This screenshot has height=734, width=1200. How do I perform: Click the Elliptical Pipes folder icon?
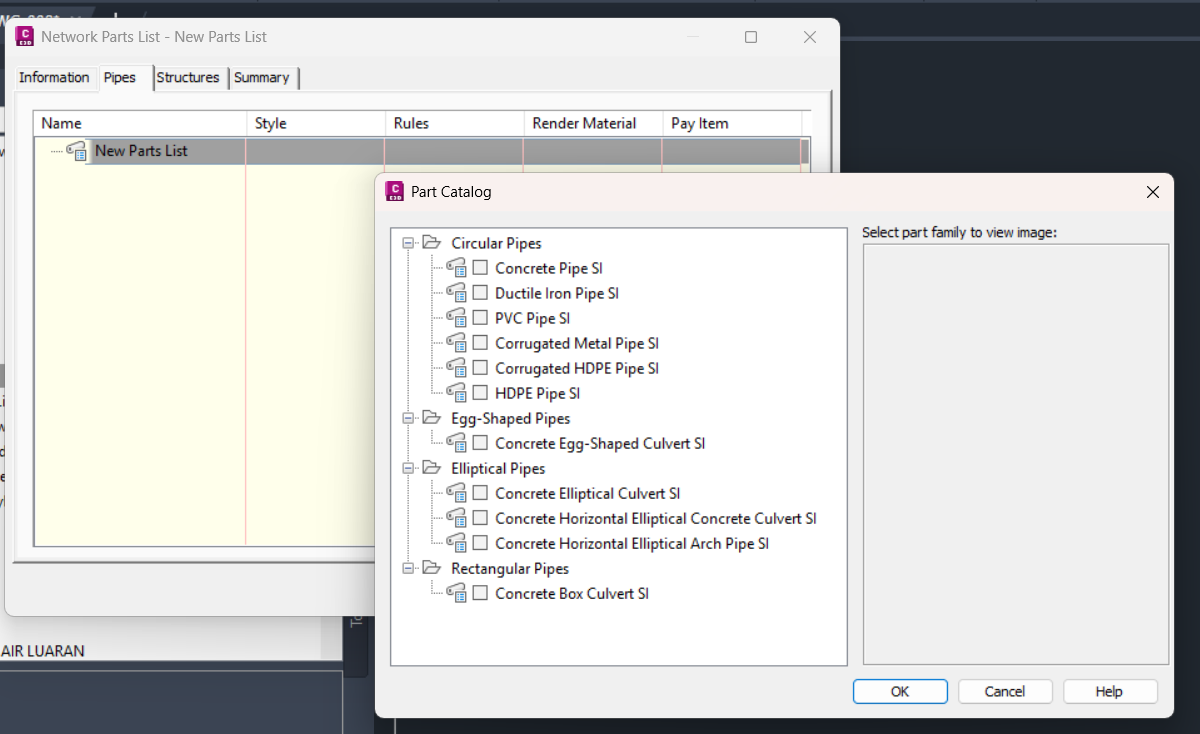click(431, 468)
